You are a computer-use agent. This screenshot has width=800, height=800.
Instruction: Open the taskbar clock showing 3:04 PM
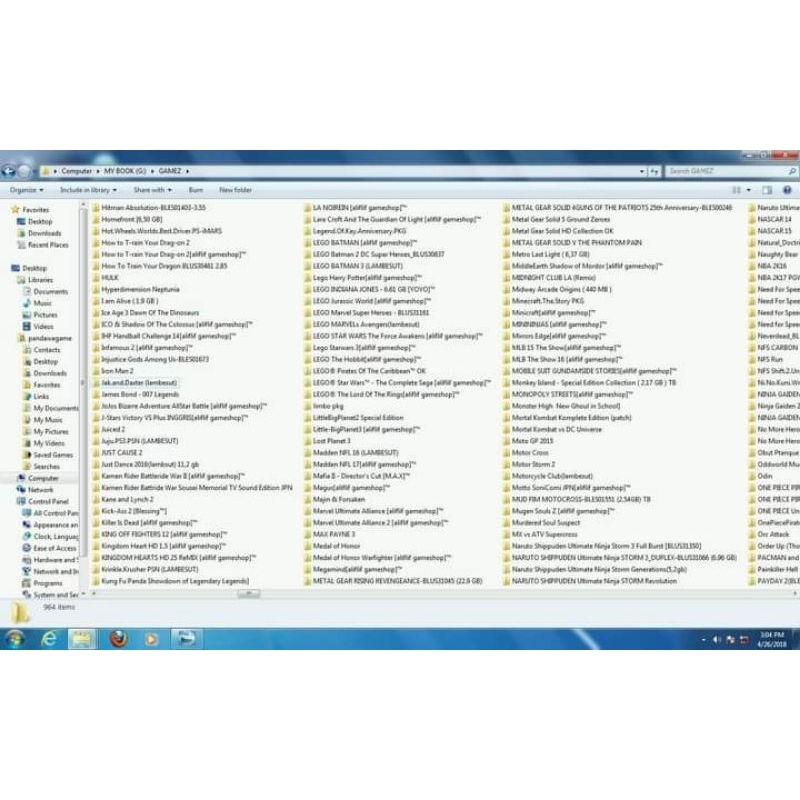click(772, 639)
